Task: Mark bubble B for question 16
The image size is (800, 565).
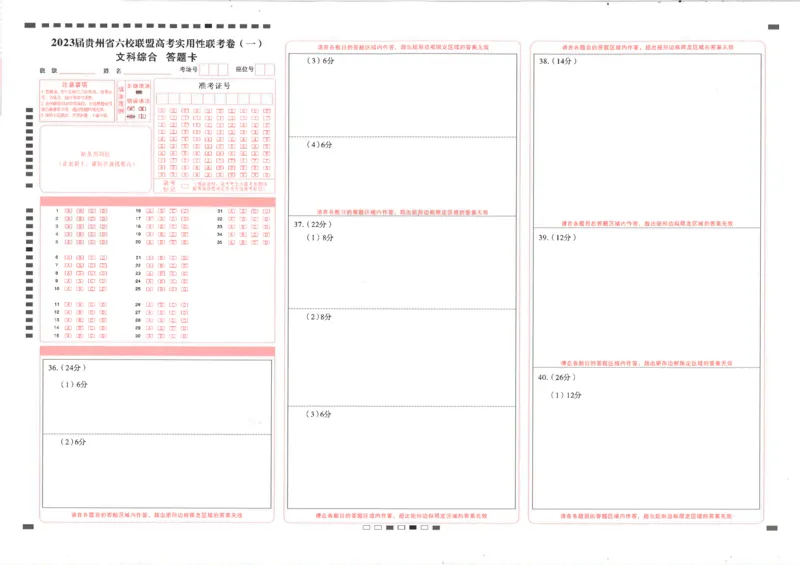Action: click(162, 211)
